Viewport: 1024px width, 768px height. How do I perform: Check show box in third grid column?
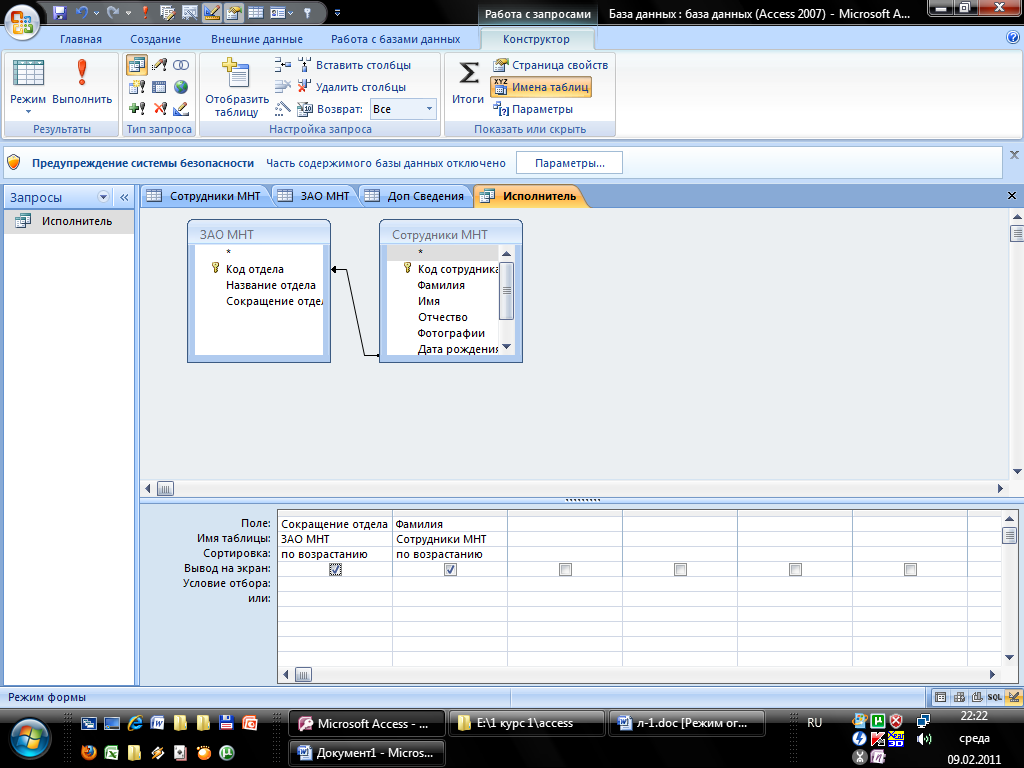(566, 569)
